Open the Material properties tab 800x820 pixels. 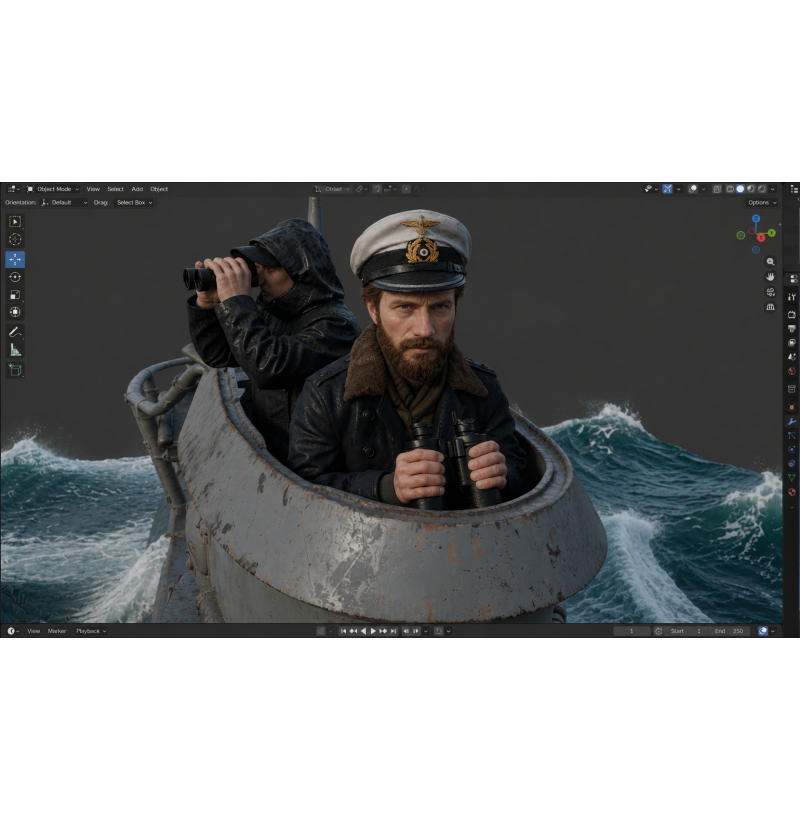[792, 492]
